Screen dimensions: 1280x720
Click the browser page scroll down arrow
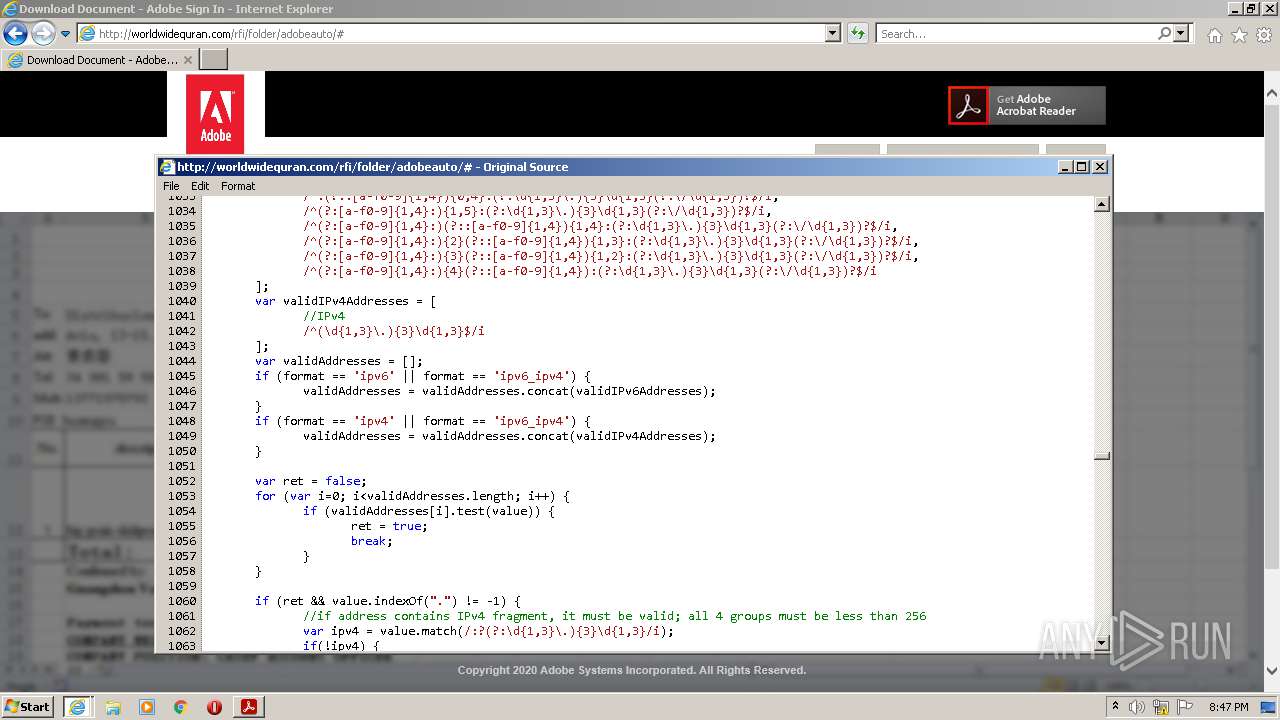click(x=1272, y=672)
